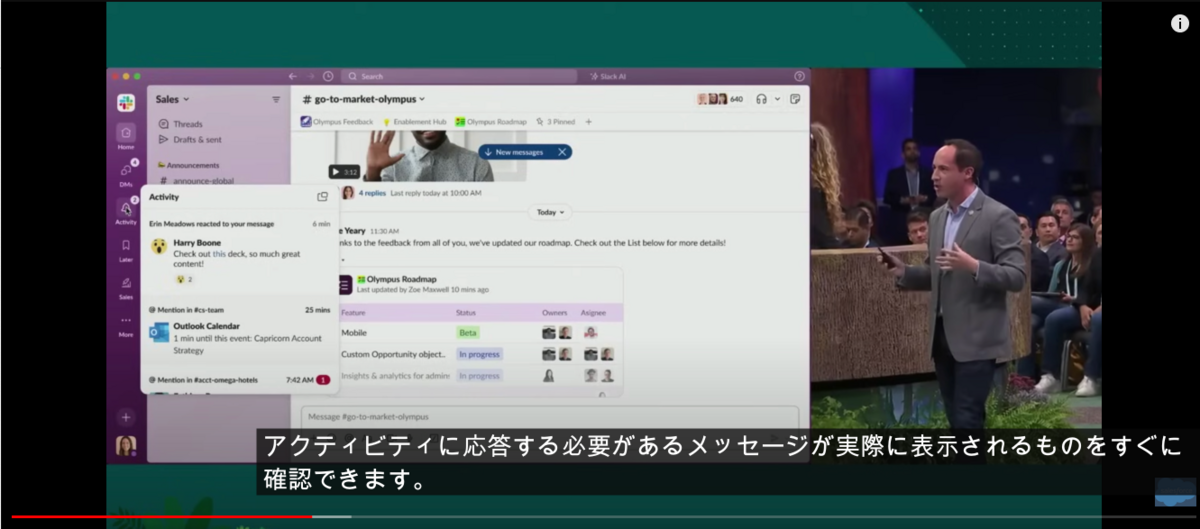Open the More ellipsis in sidebar
This screenshot has height=529, width=1200.
pos(126,325)
